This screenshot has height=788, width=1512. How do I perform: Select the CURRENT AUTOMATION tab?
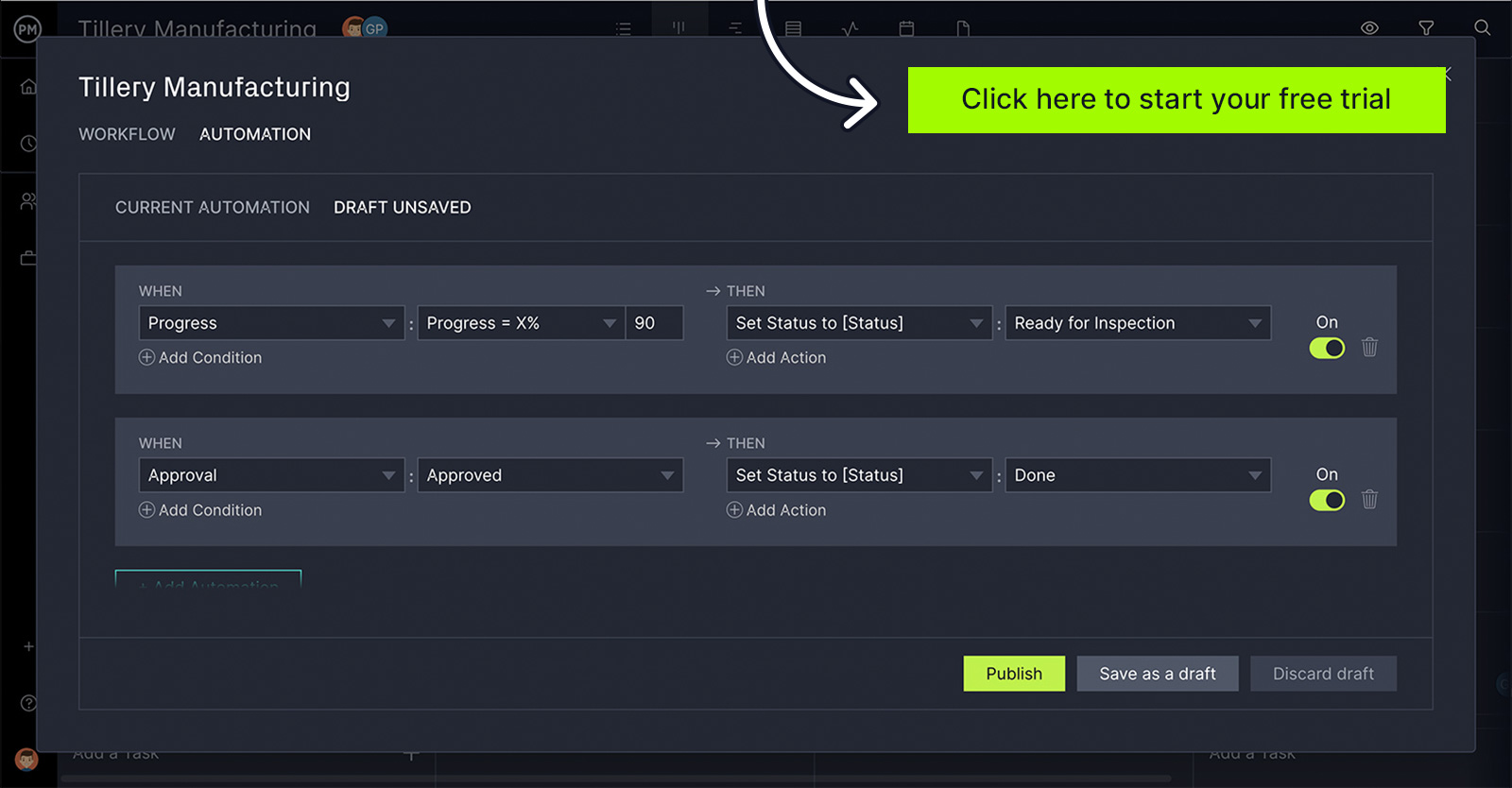point(213,207)
